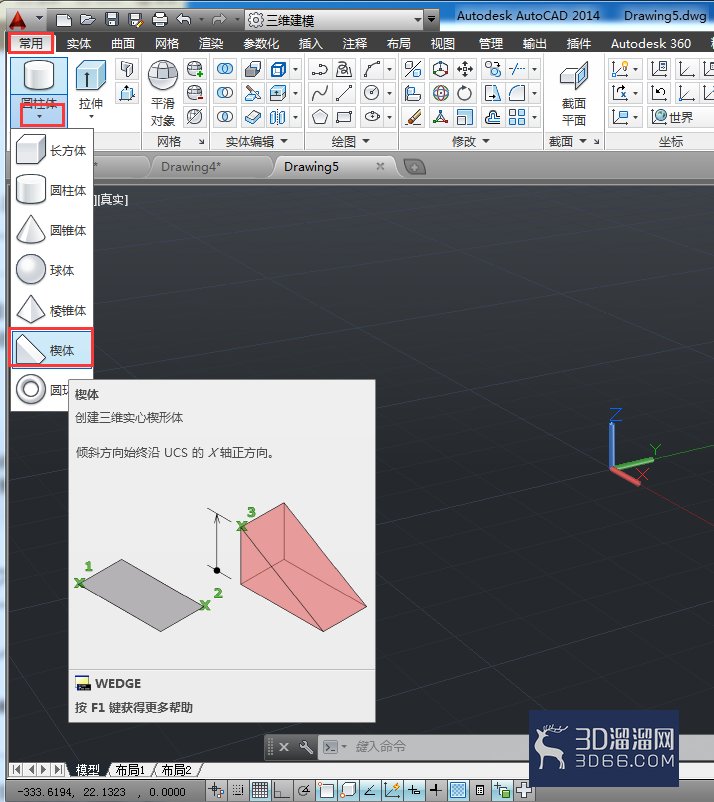Toggle Dynamic UCS in status bar
The image size is (714, 802).
point(392,790)
